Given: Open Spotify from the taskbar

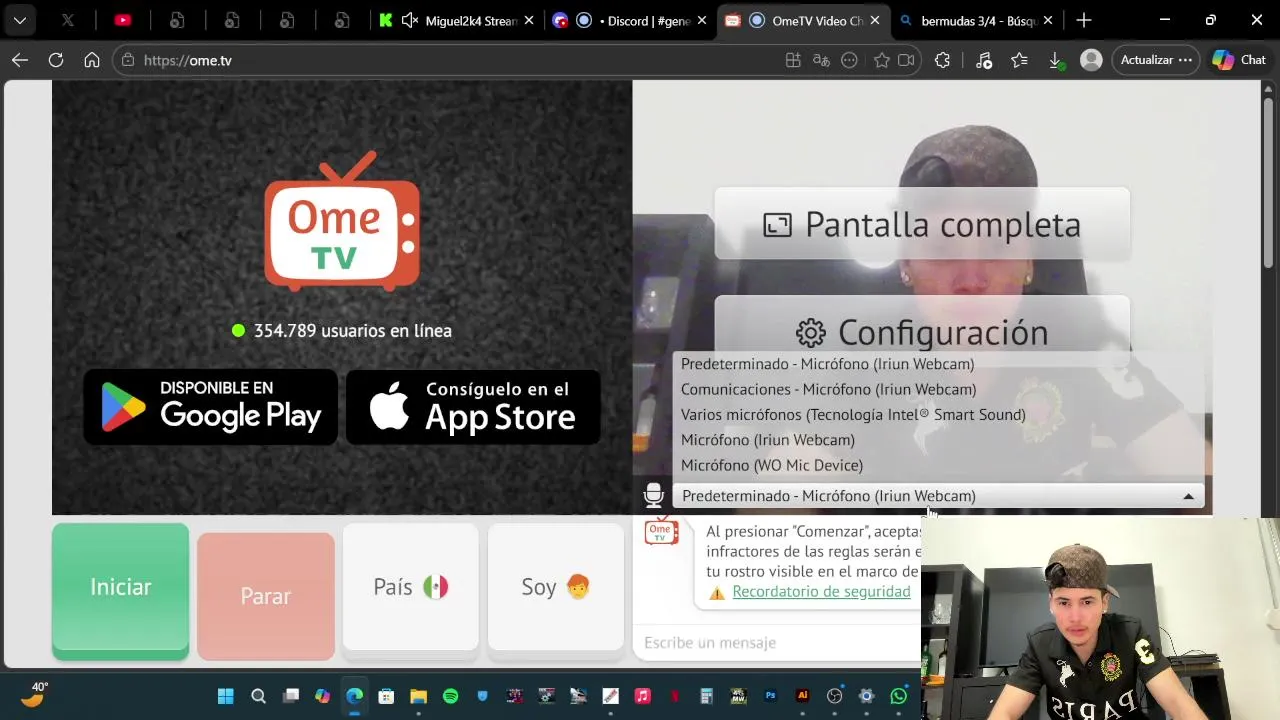Looking at the screenshot, I should click(450, 696).
